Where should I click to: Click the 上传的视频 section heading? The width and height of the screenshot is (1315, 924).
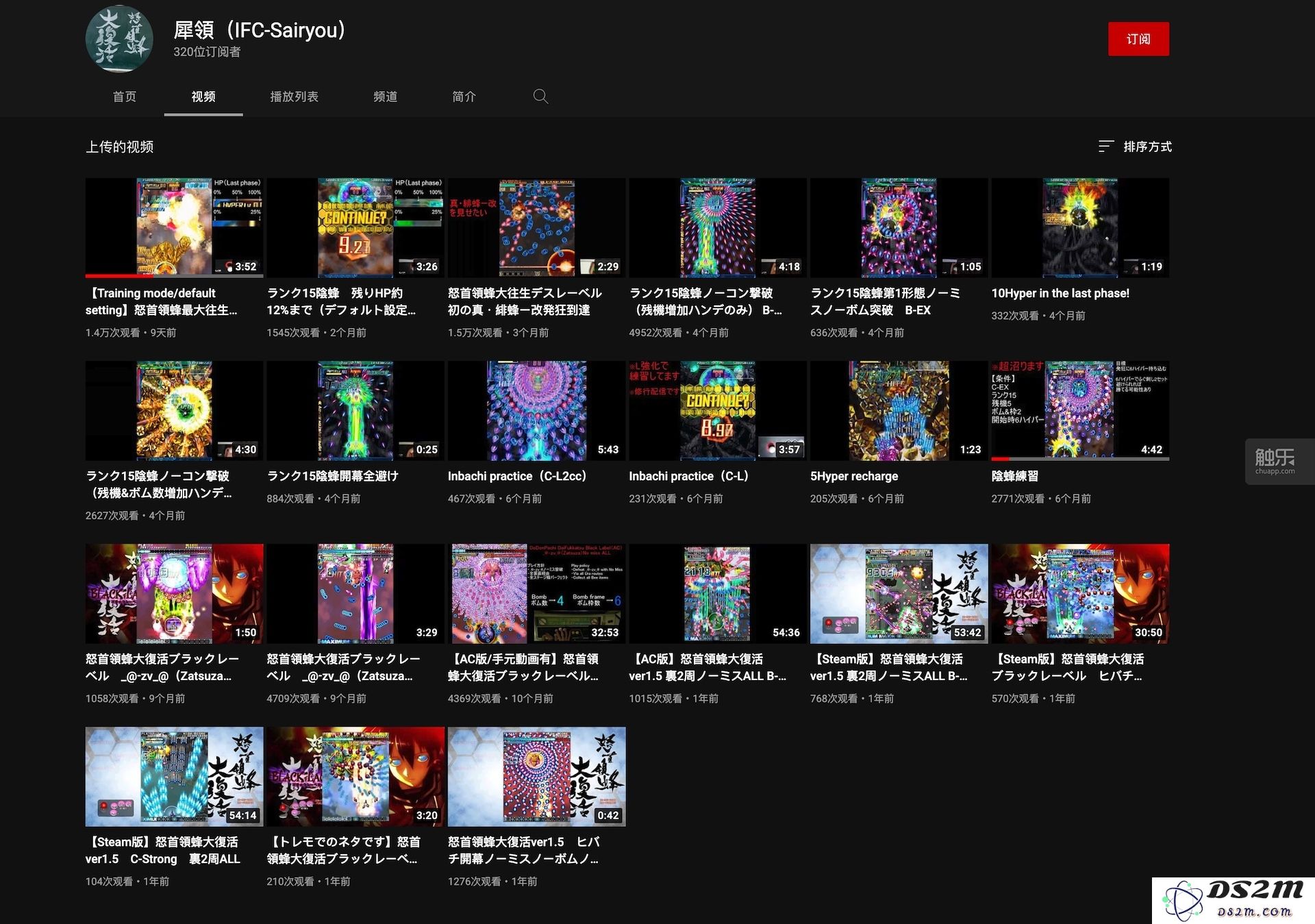click(119, 147)
